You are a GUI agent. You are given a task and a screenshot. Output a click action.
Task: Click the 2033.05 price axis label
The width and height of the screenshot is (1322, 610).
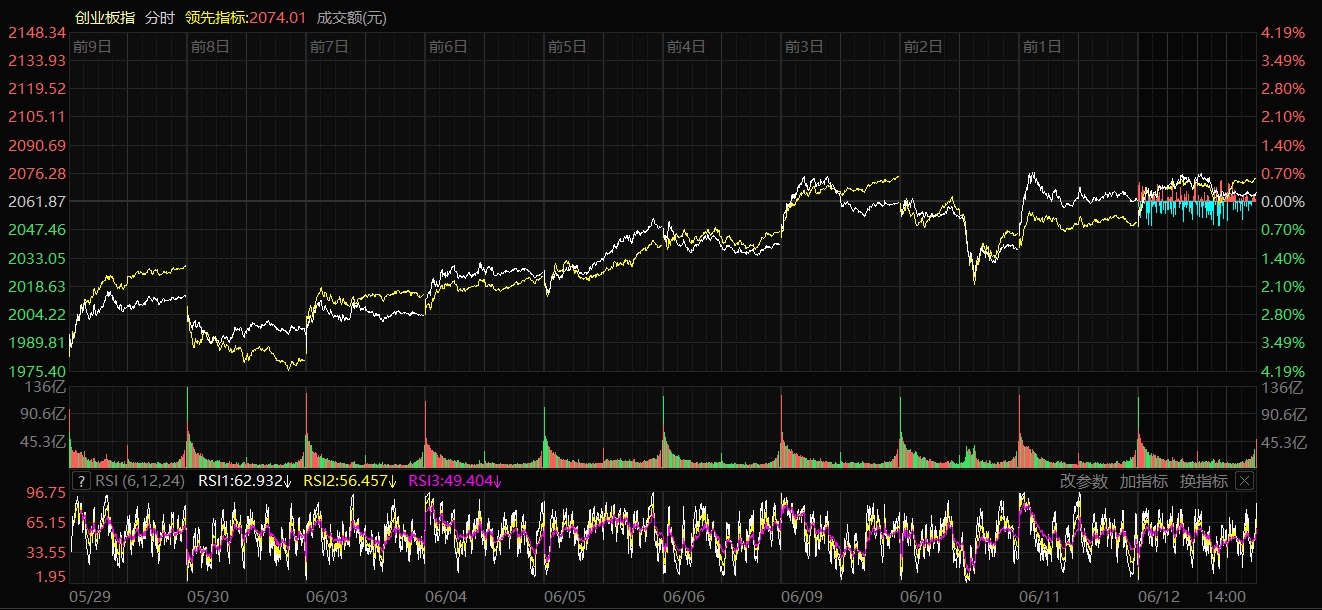click(x=37, y=259)
